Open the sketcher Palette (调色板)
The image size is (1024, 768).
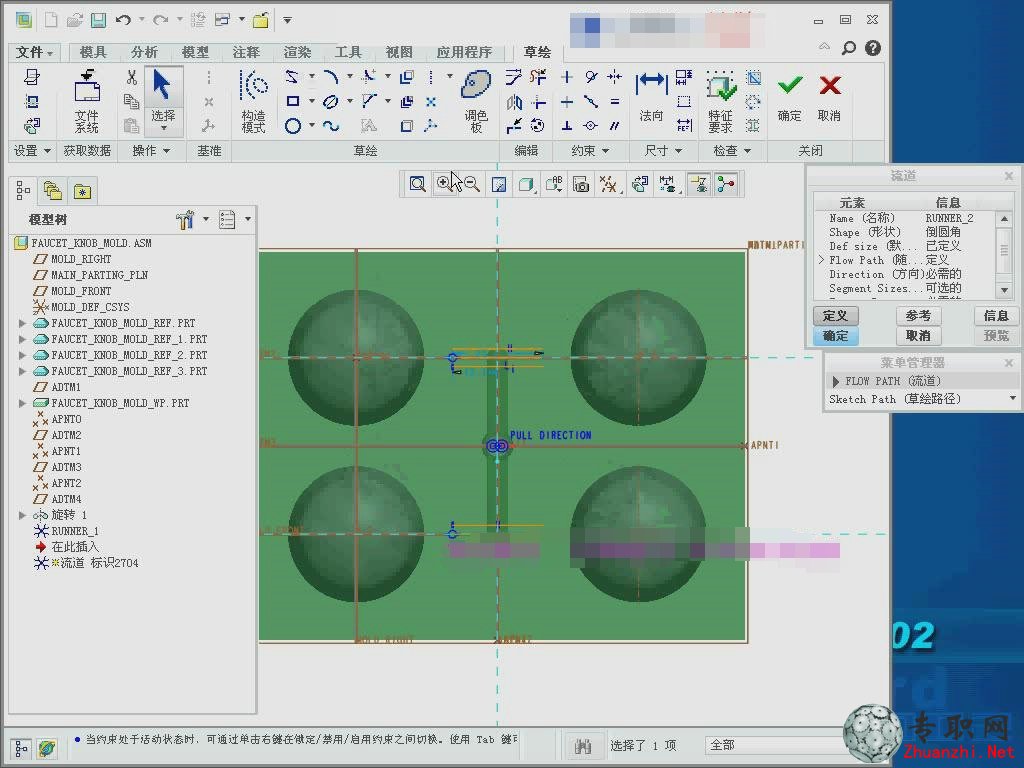pos(477,101)
